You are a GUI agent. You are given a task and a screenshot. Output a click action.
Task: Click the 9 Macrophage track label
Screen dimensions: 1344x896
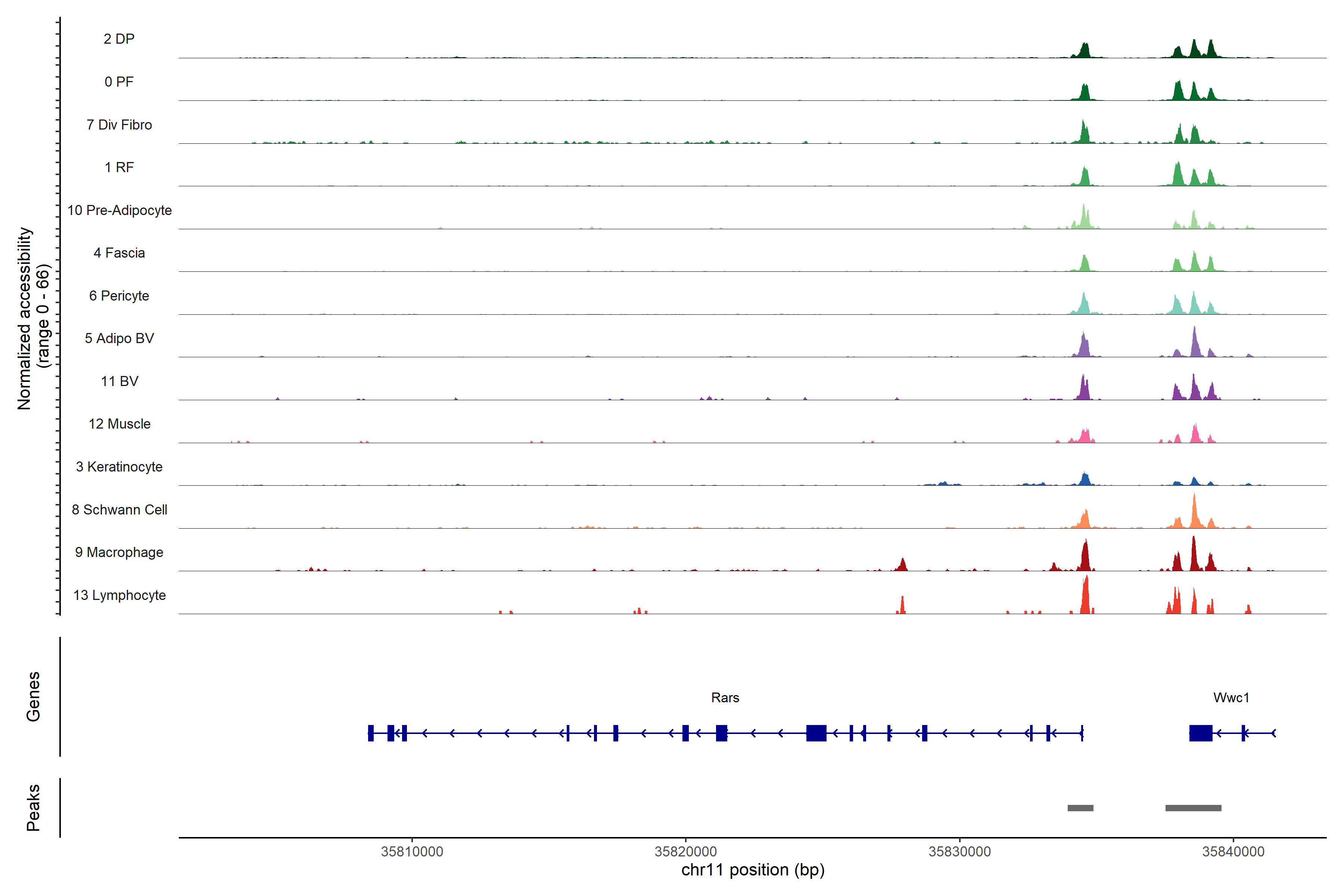119,552
